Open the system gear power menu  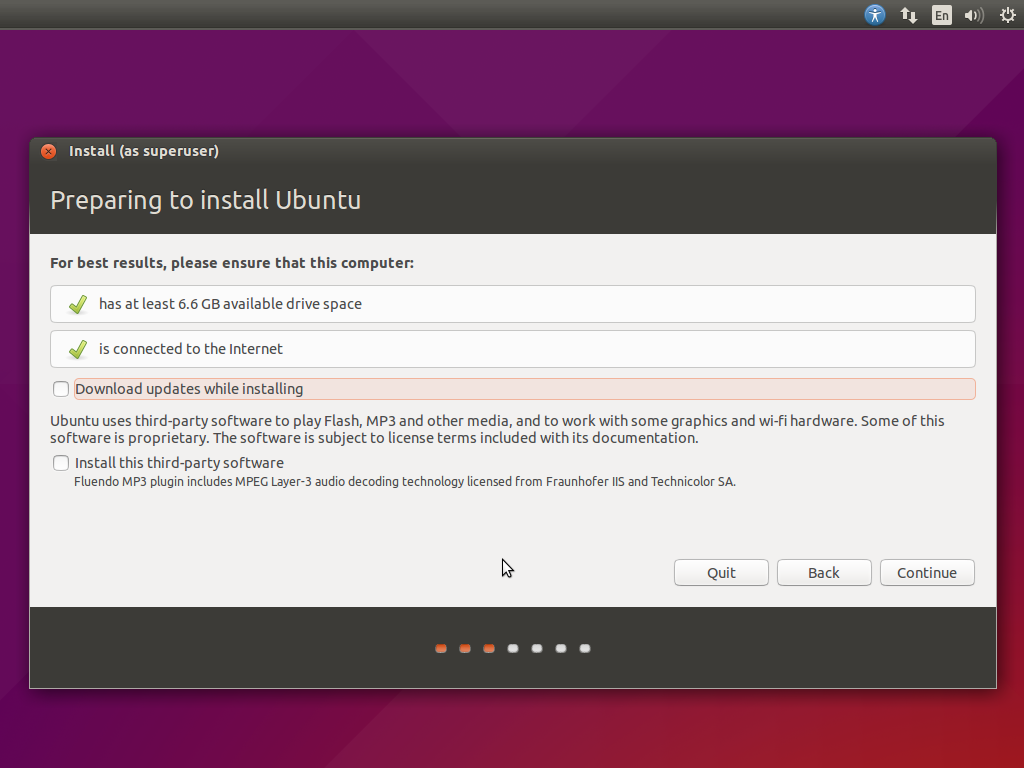coord(1007,15)
